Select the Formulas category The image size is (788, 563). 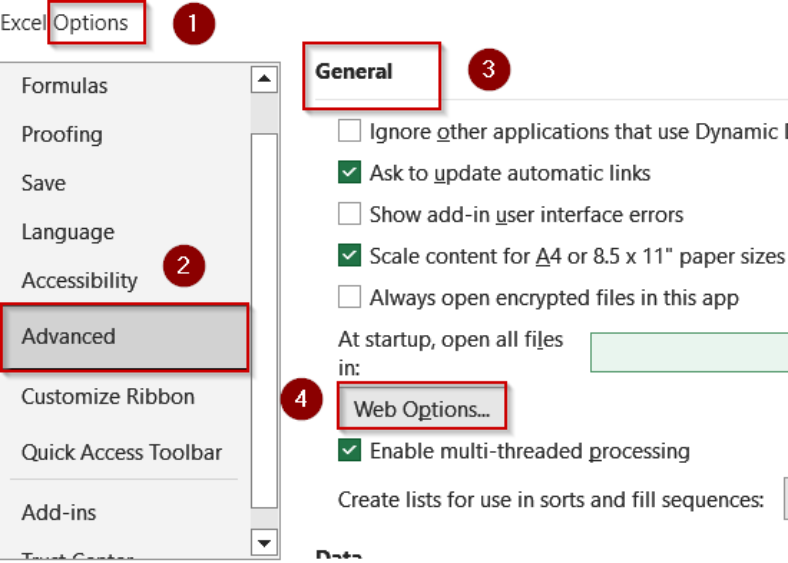tap(65, 86)
